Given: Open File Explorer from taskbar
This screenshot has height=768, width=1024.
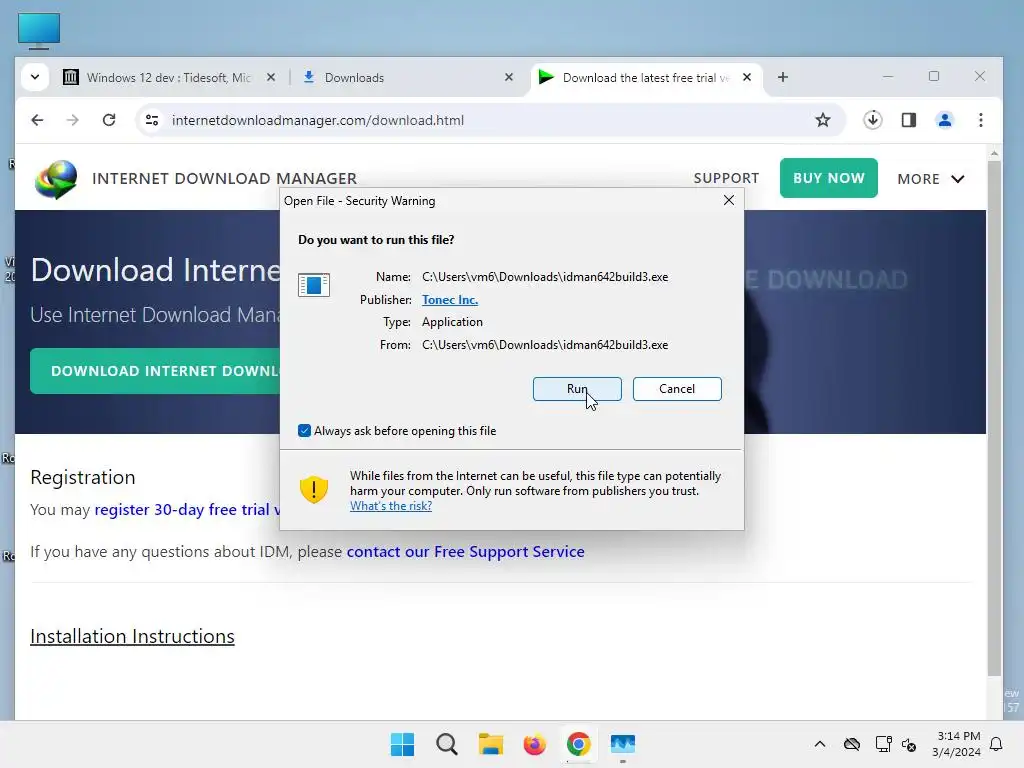Looking at the screenshot, I should pos(490,744).
